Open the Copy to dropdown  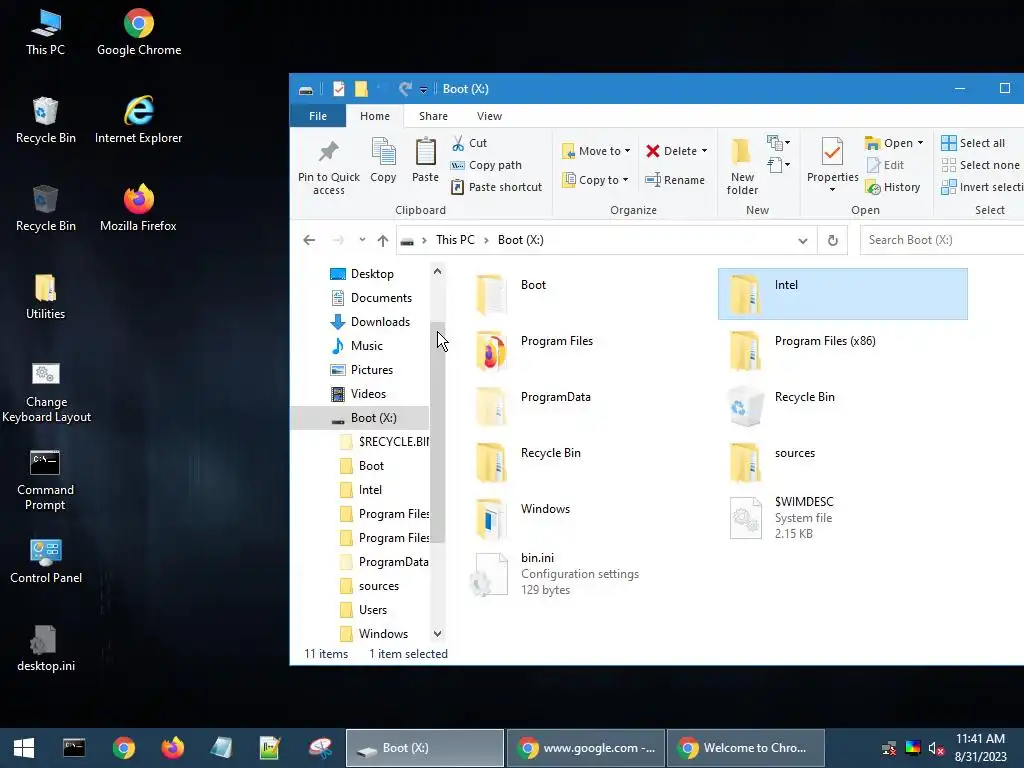(596, 180)
